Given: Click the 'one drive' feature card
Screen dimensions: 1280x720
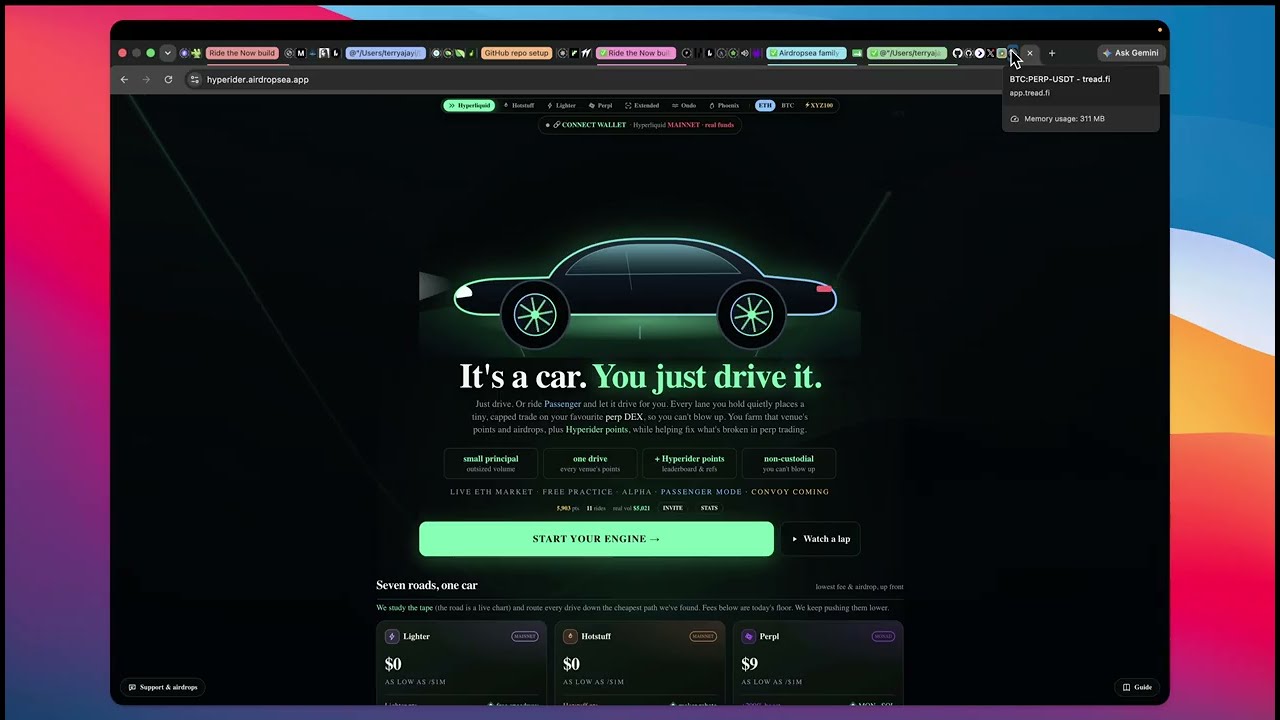Looking at the screenshot, I should click(x=590, y=463).
